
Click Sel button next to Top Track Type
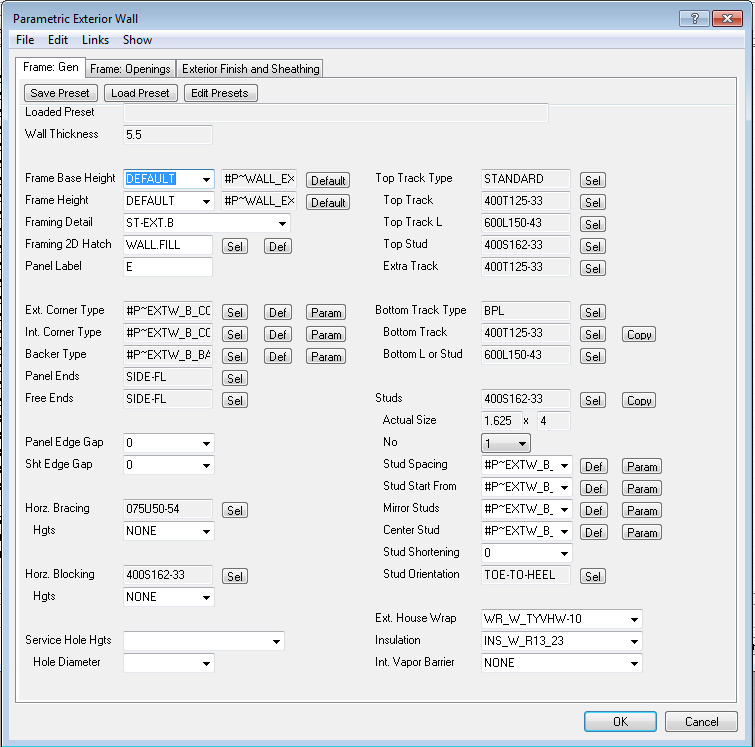click(x=593, y=181)
